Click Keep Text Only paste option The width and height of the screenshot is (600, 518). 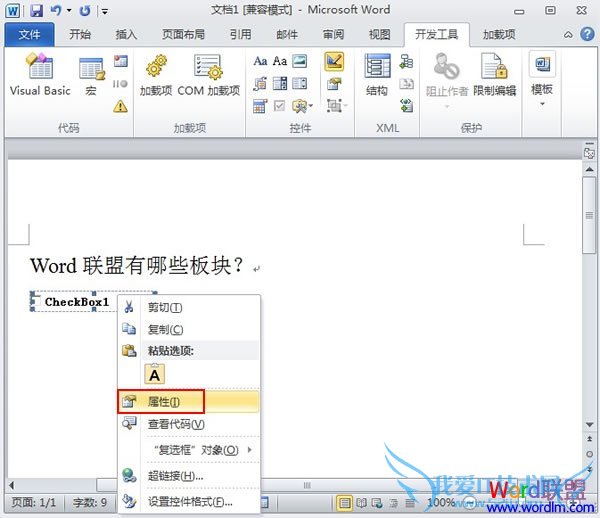155,374
